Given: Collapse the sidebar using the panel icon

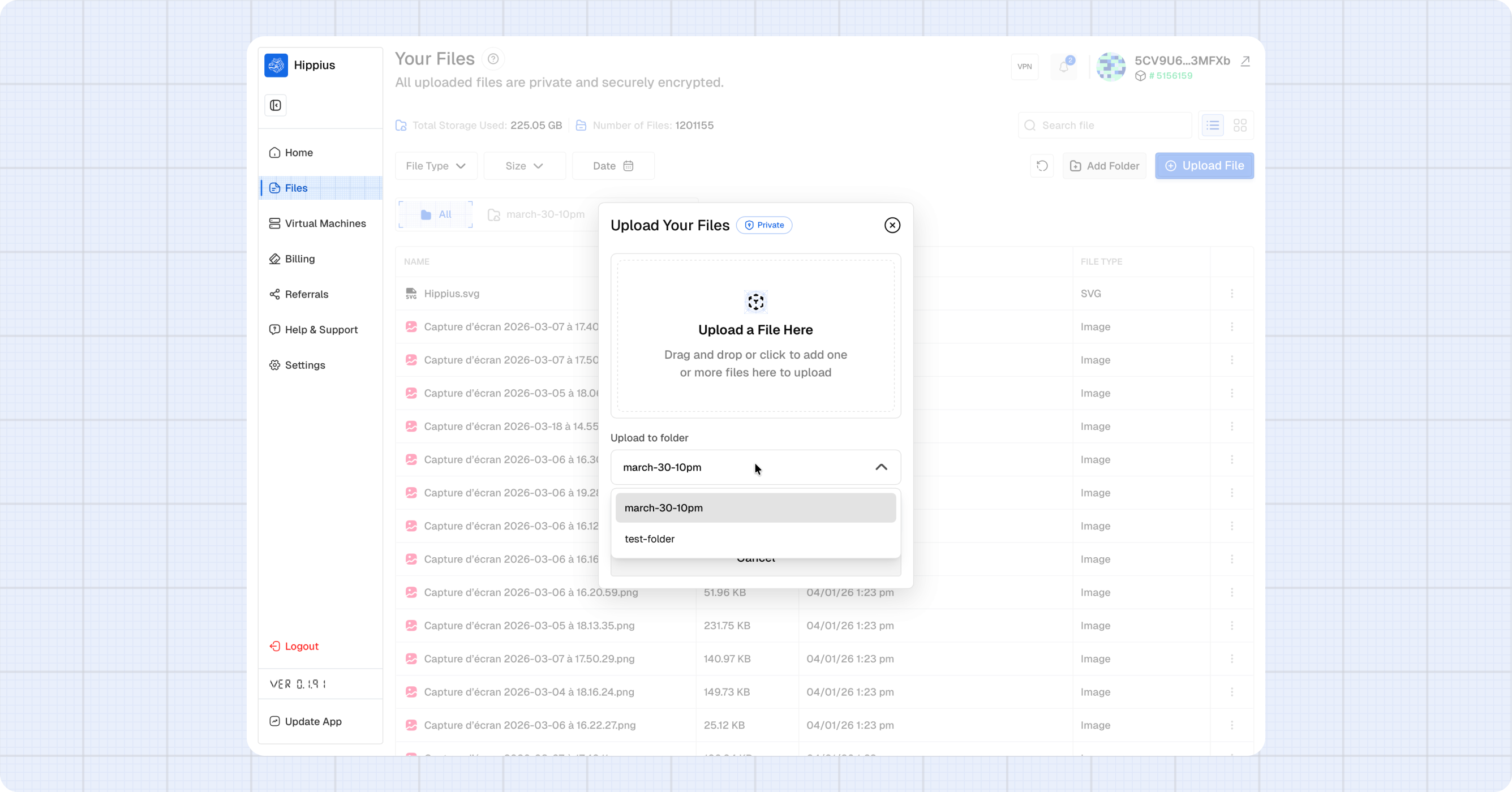Looking at the screenshot, I should [275, 106].
